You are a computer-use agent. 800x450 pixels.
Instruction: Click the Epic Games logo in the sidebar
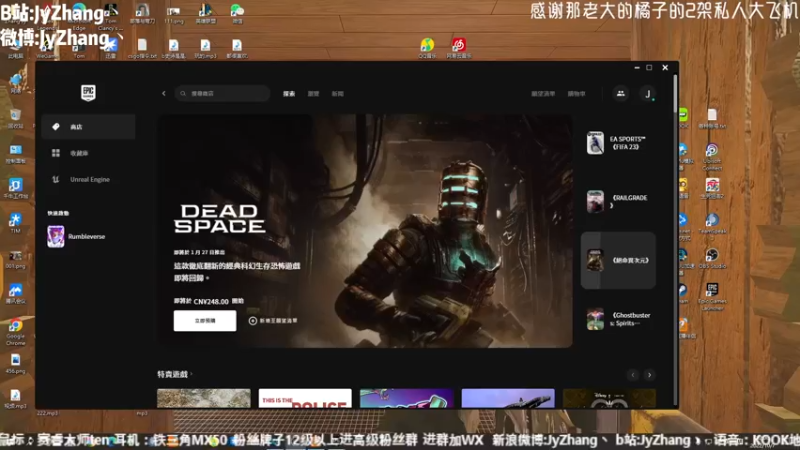coord(88,93)
